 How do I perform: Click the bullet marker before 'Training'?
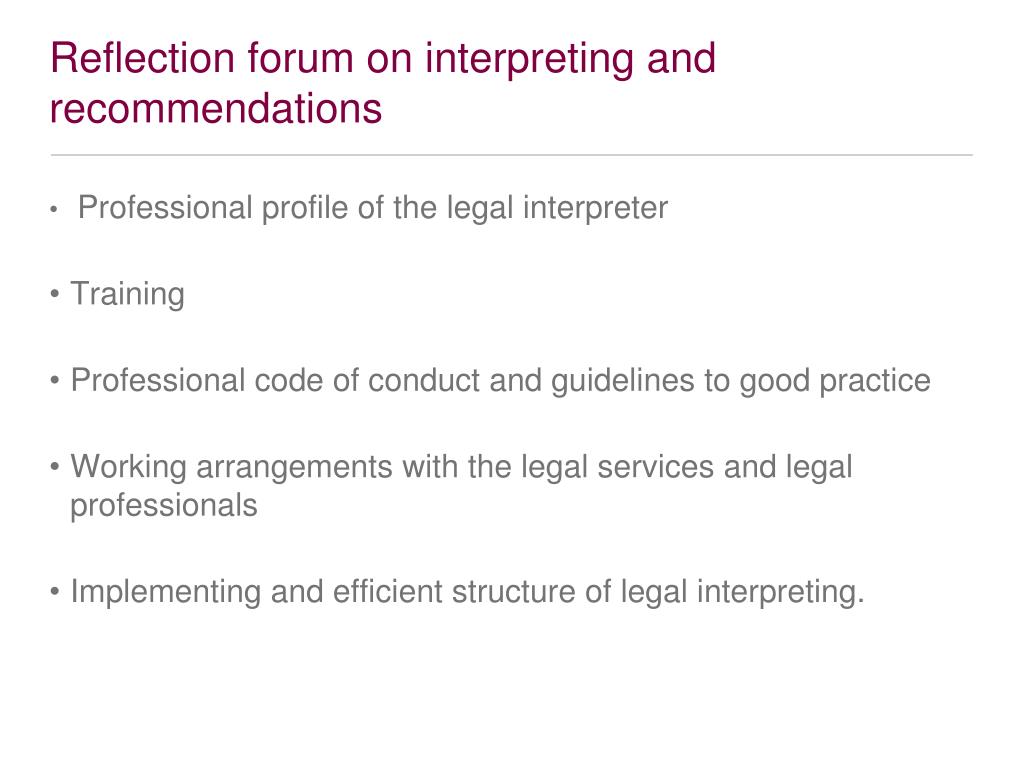[x=55, y=294]
